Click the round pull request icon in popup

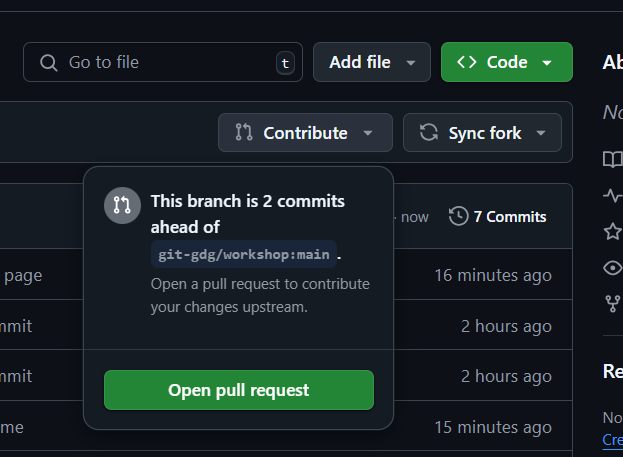click(x=122, y=205)
